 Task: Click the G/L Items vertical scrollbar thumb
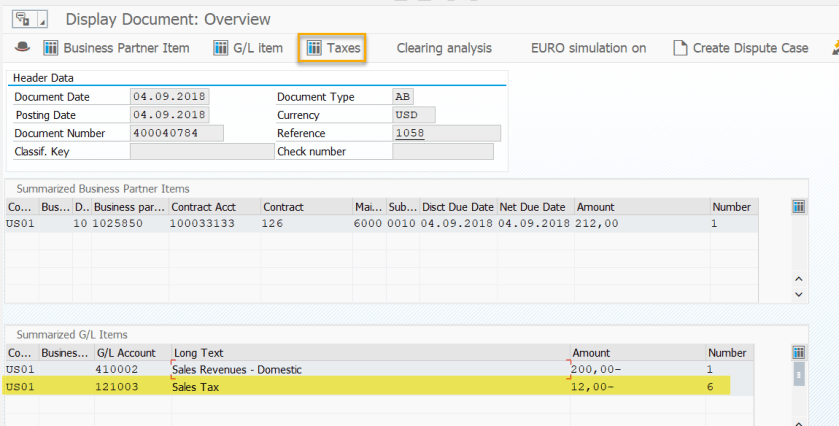798,374
